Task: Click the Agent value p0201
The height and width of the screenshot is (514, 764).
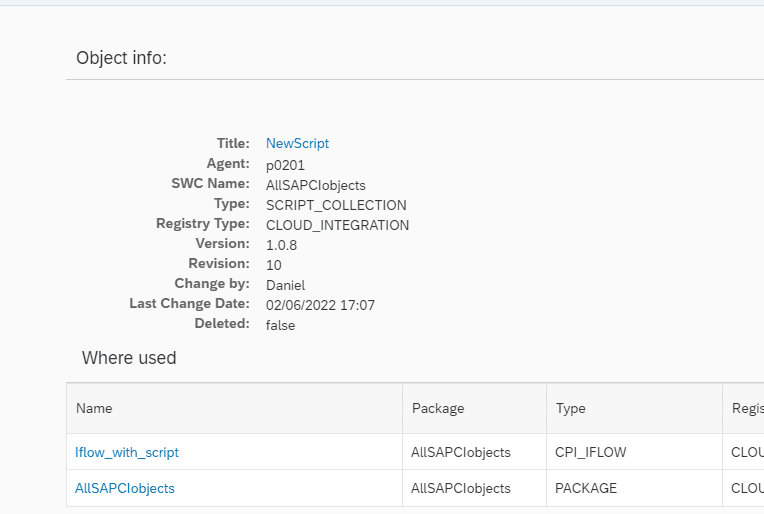Action: (x=285, y=166)
